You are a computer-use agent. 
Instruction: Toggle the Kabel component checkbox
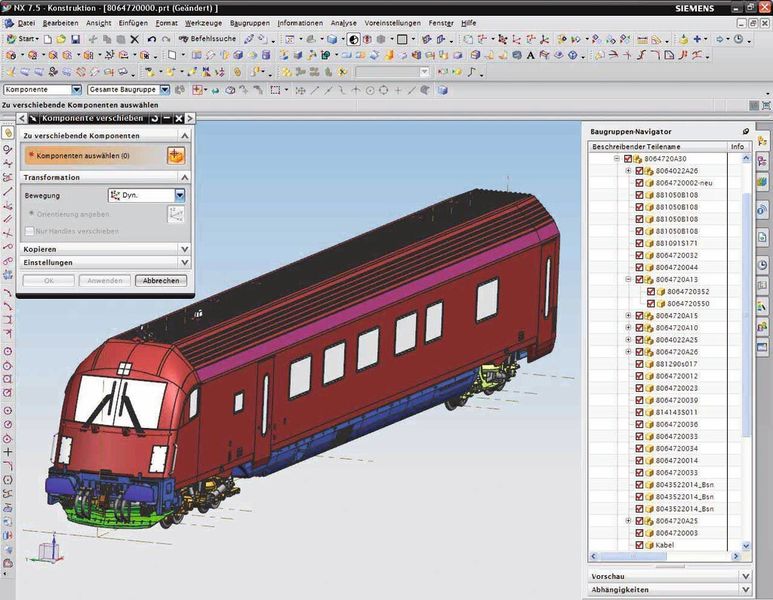[x=639, y=545]
